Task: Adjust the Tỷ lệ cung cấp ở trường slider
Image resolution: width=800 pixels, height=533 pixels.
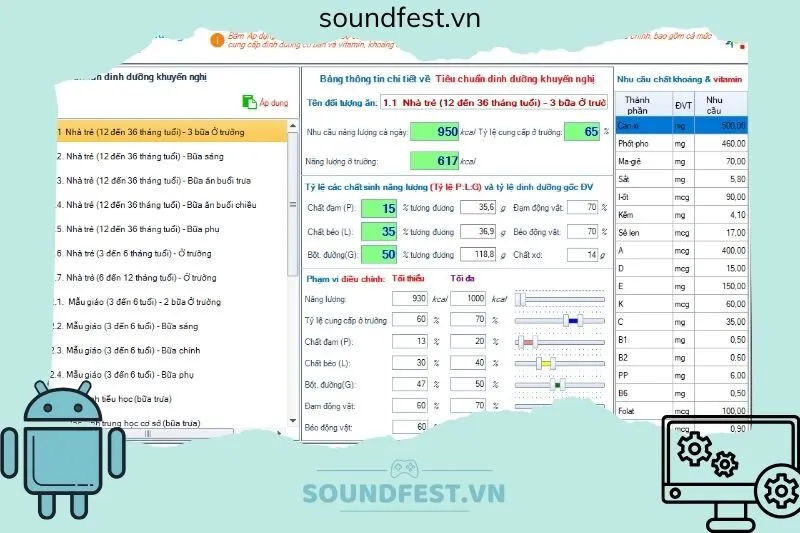Action: click(x=573, y=320)
